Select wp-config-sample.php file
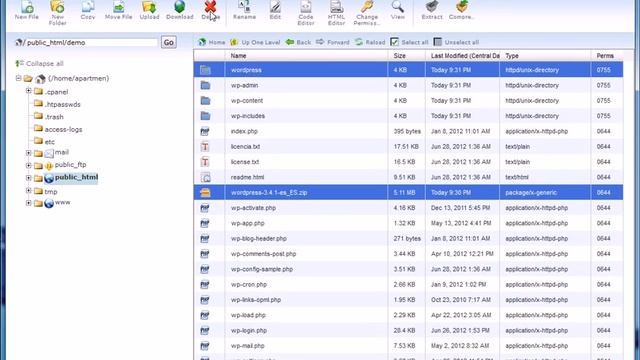The height and width of the screenshot is (360, 640). [x=408, y=269]
